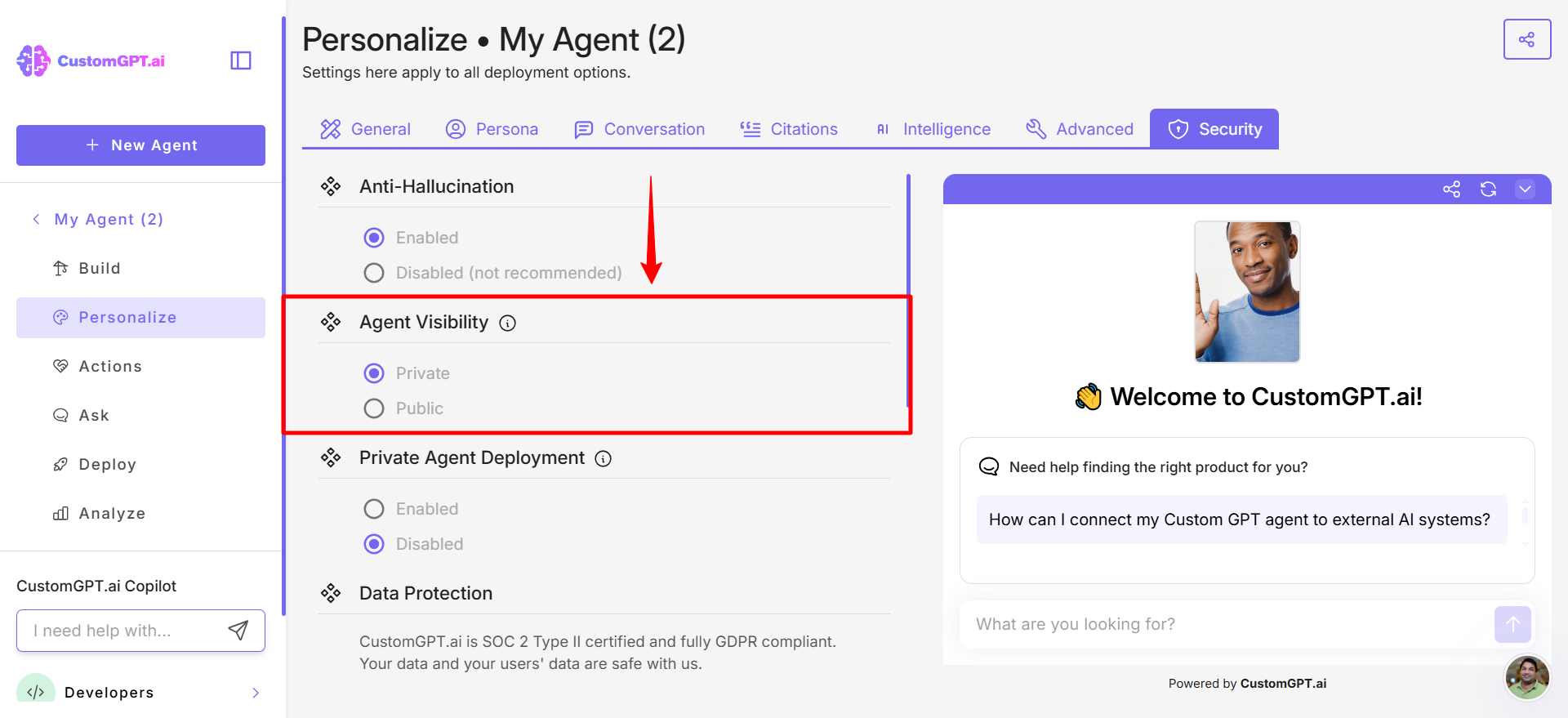Open the support avatar chat bubble

pyautogui.click(x=1527, y=677)
